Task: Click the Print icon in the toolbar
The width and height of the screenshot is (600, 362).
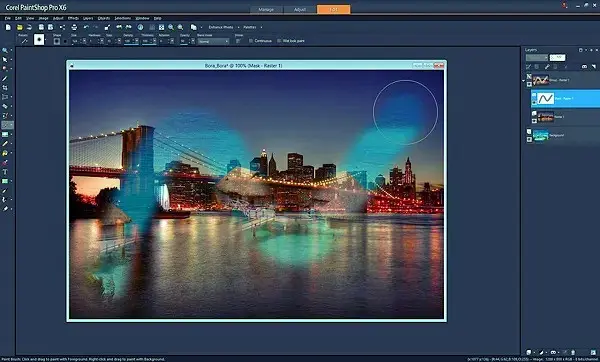Action: tap(74, 27)
